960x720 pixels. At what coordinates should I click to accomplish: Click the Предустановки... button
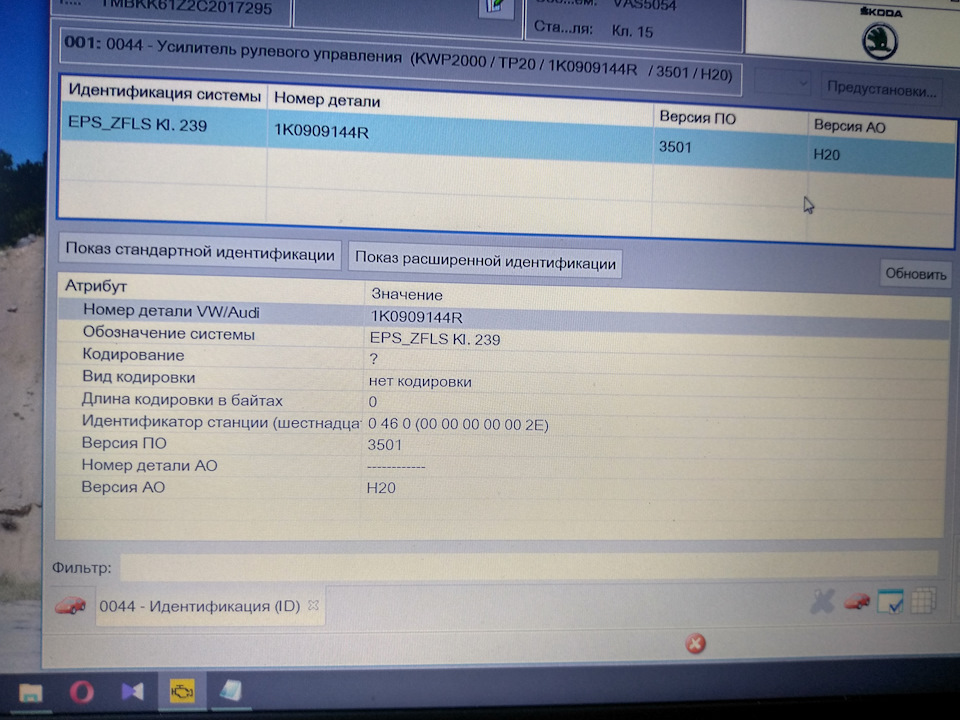(x=881, y=89)
